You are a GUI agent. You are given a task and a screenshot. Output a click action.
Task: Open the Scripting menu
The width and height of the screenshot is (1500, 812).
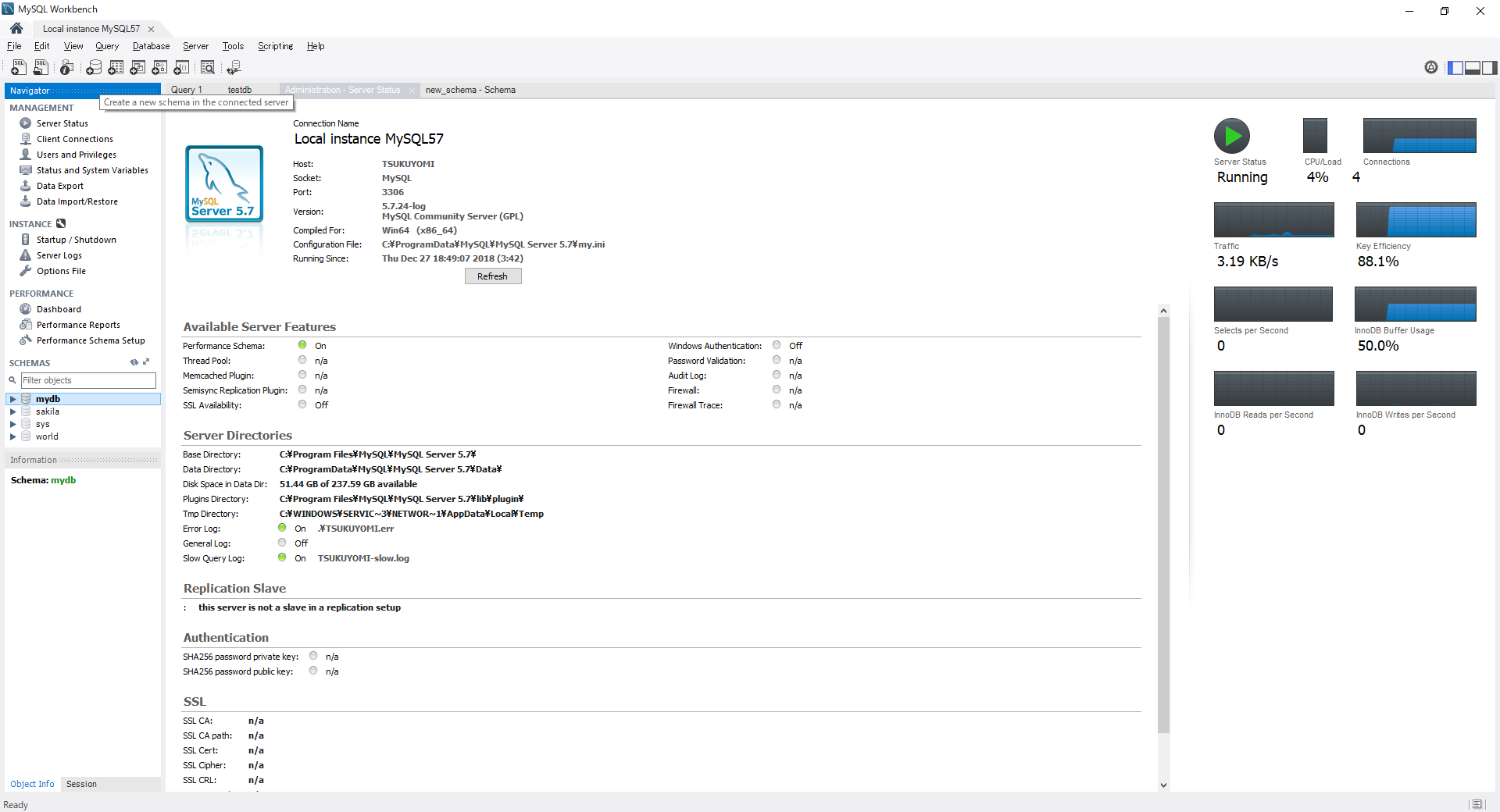click(275, 46)
